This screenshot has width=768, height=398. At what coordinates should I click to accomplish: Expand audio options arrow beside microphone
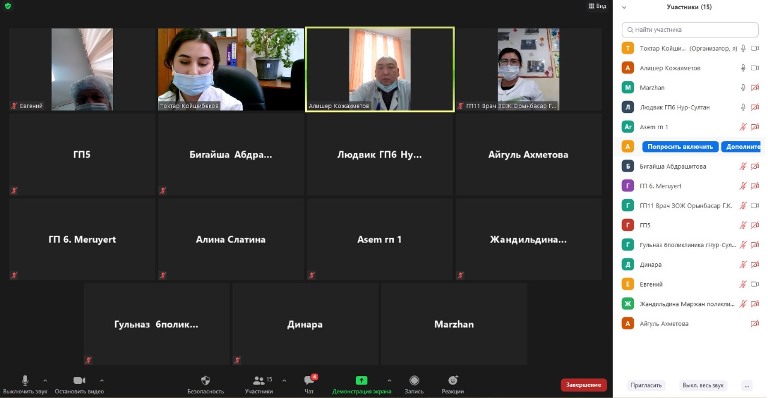(x=45, y=380)
